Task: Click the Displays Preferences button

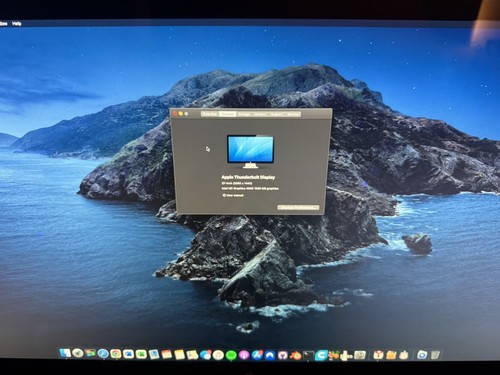Action: 298,207
